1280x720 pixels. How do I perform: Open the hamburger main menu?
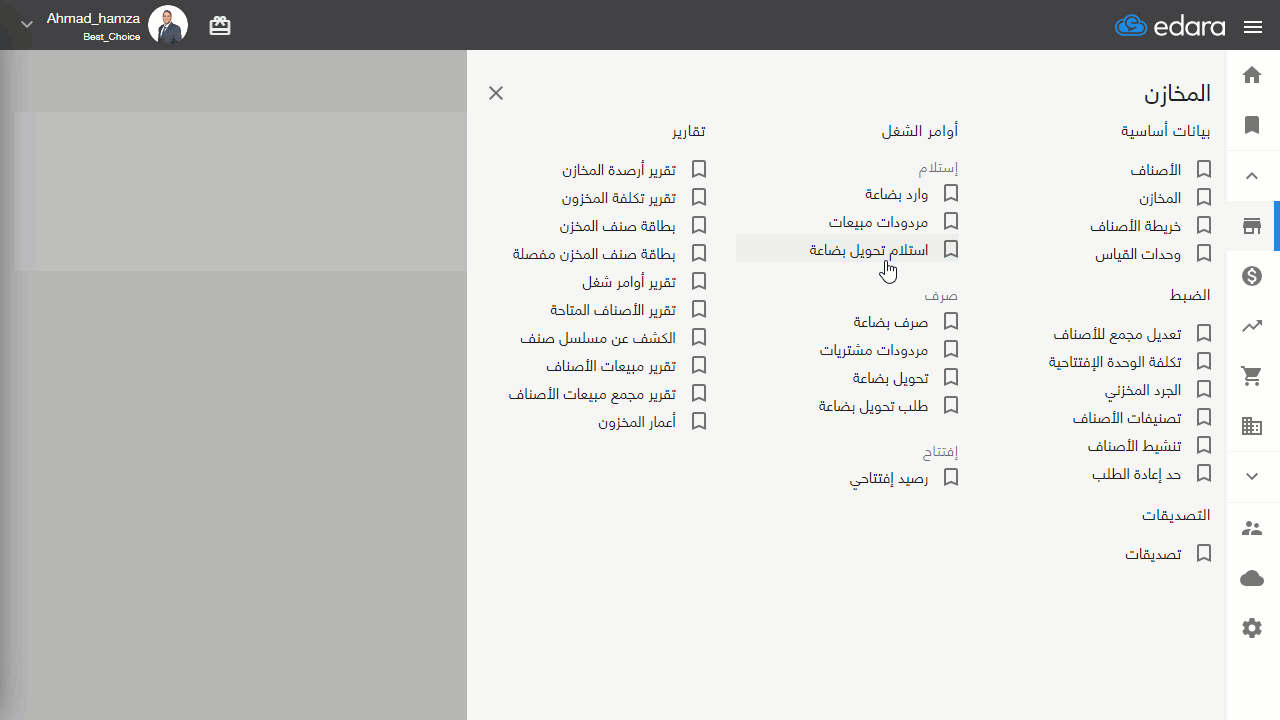pos(1253,27)
